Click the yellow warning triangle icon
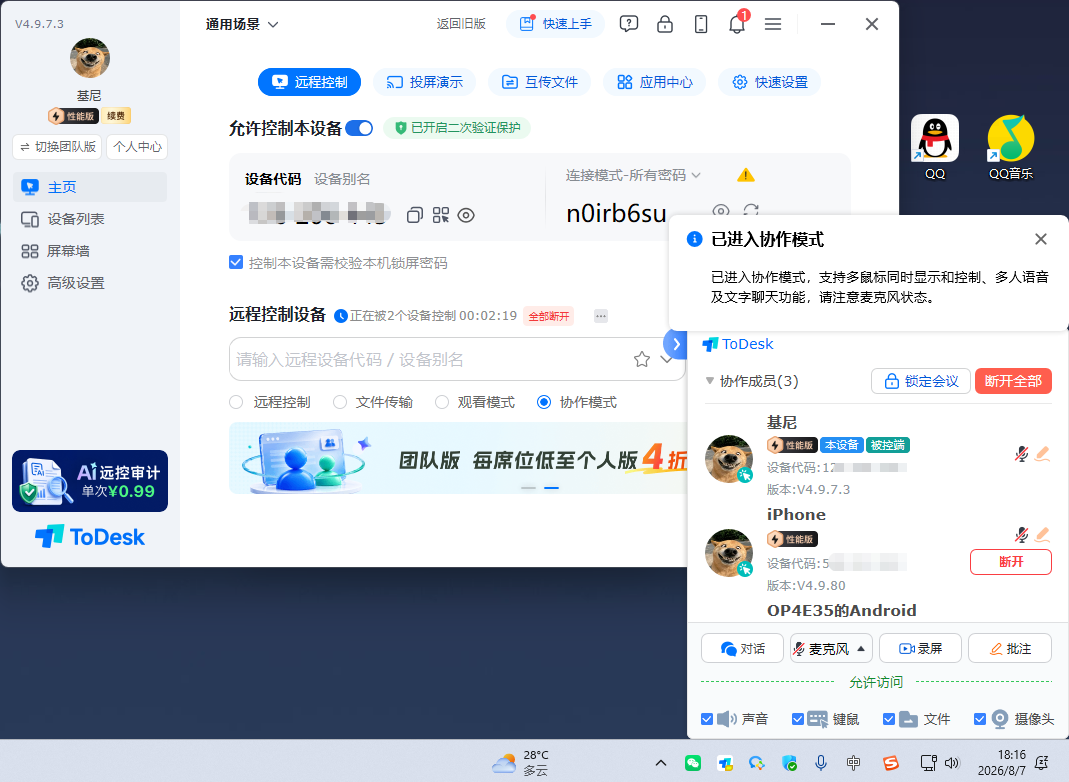The image size is (1069, 782). [x=746, y=176]
